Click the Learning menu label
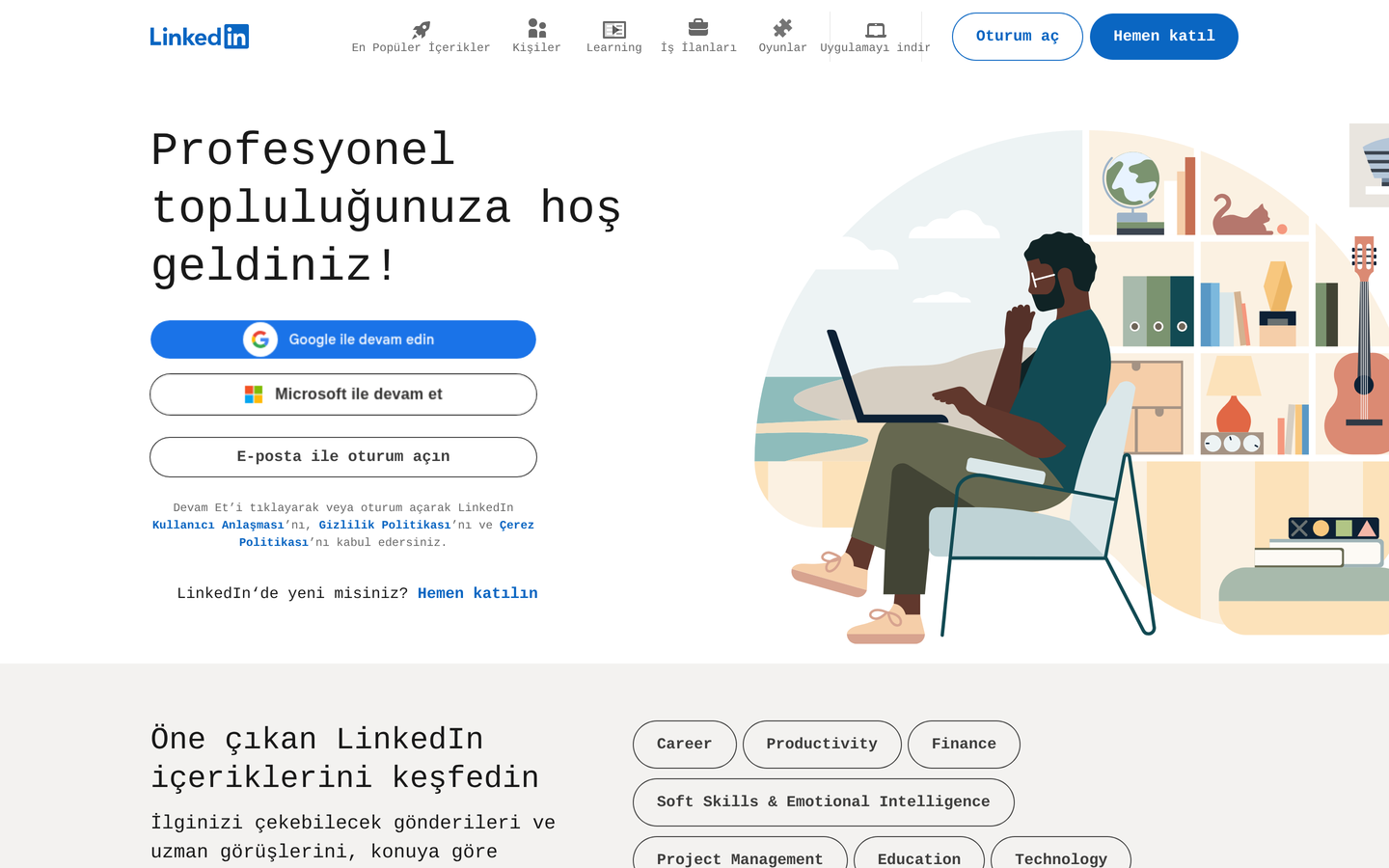 (x=614, y=48)
